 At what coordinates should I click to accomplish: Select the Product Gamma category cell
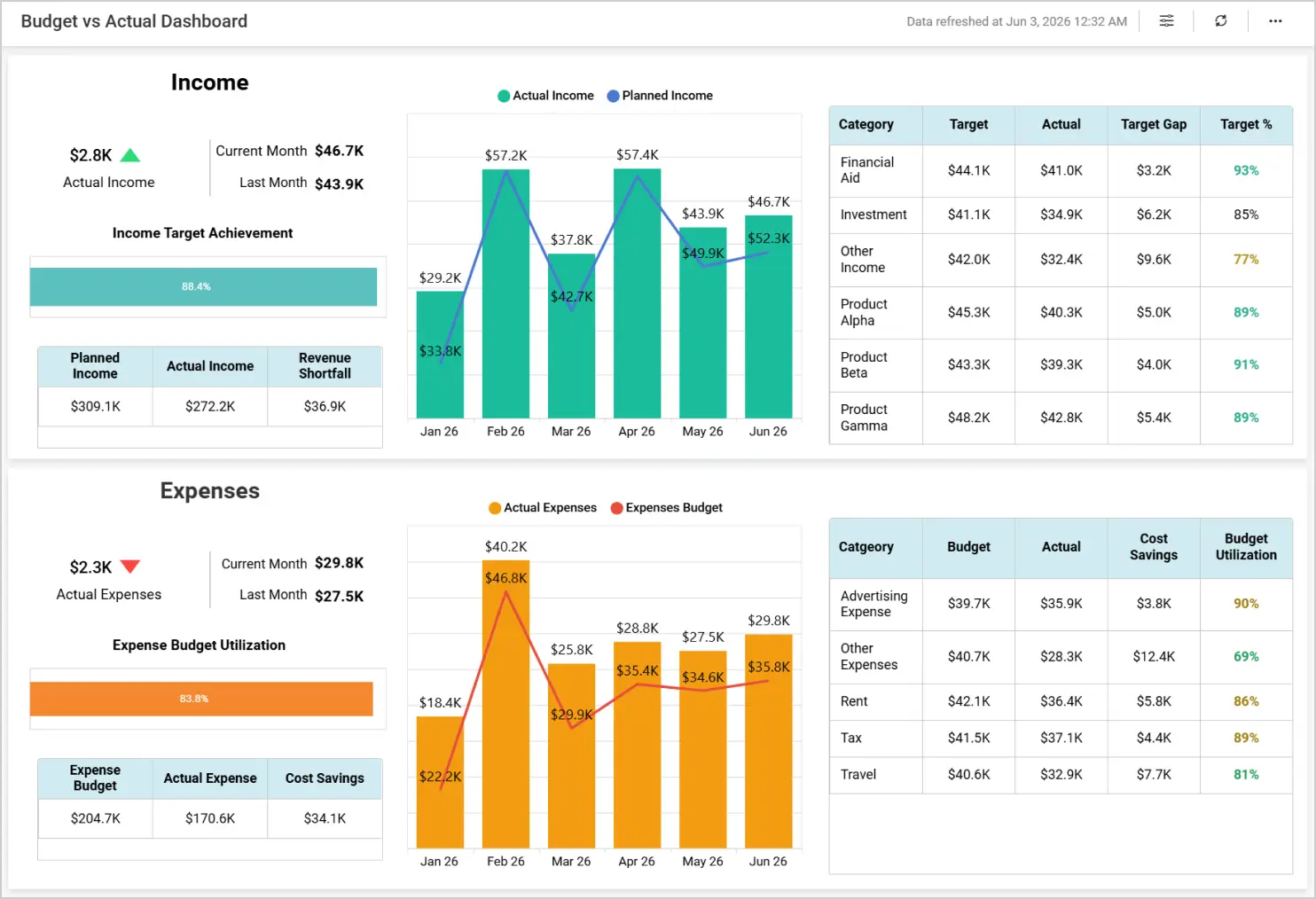click(875, 418)
